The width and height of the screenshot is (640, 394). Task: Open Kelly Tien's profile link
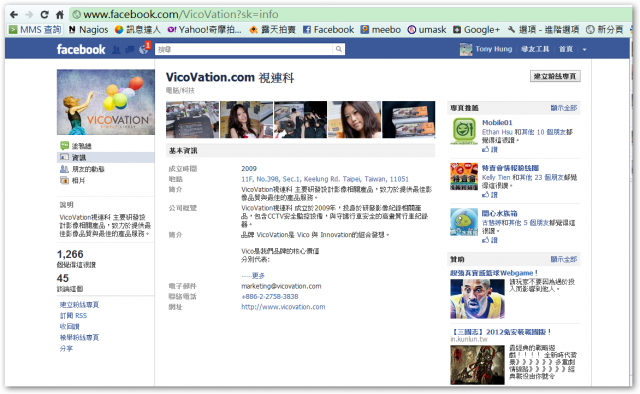coord(496,177)
